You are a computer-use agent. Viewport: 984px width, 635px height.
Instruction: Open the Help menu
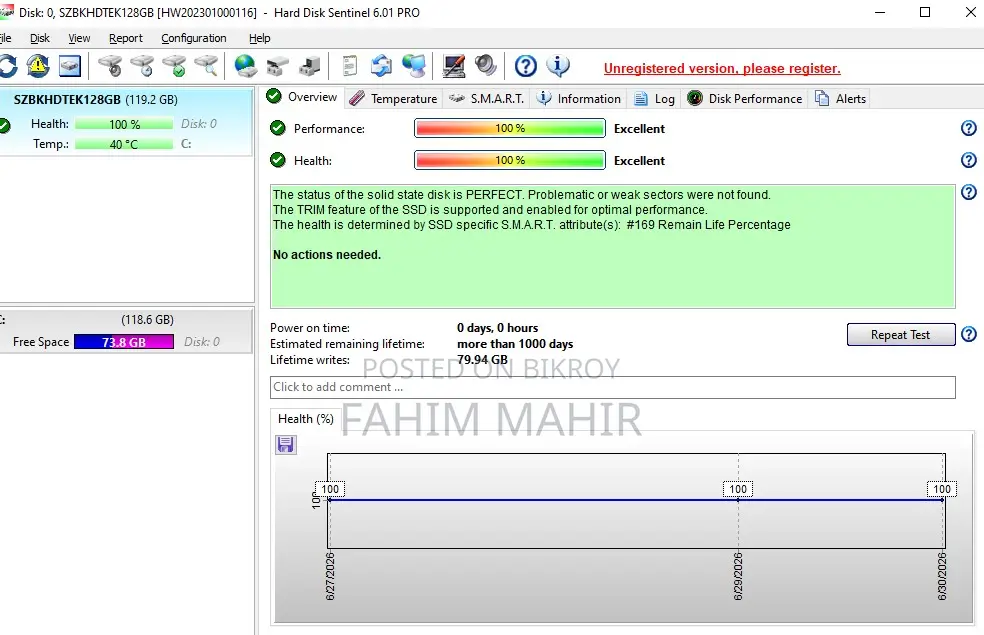pyautogui.click(x=259, y=38)
